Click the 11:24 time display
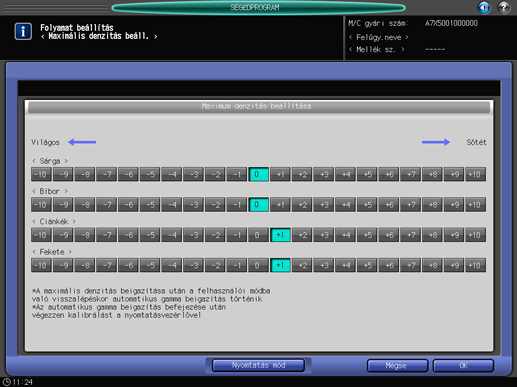This screenshot has width=517, height=387. (23, 382)
